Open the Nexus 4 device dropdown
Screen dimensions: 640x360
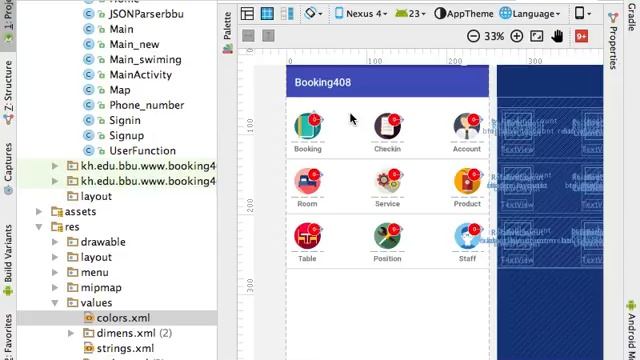tap(361, 13)
